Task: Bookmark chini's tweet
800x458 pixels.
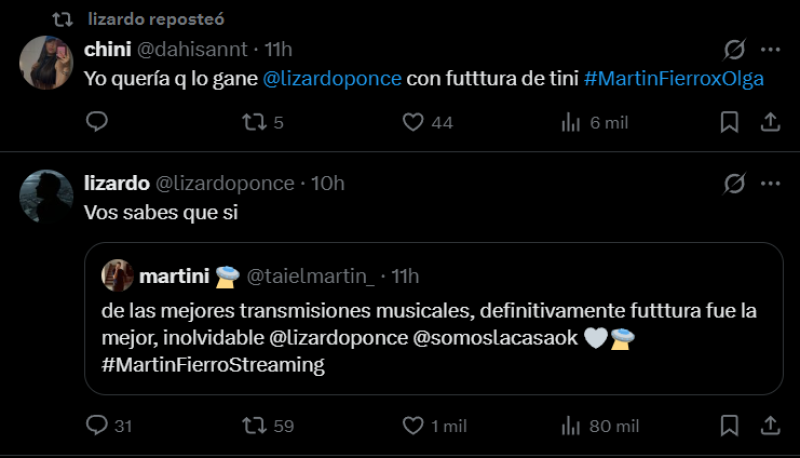Action: [730, 122]
